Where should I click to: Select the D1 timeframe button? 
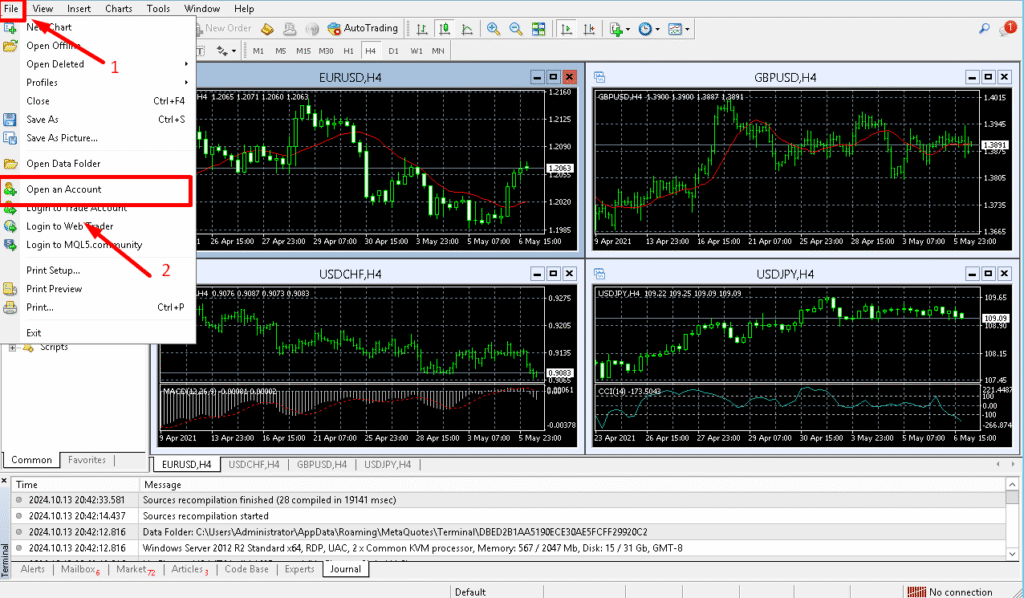click(393, 50)
